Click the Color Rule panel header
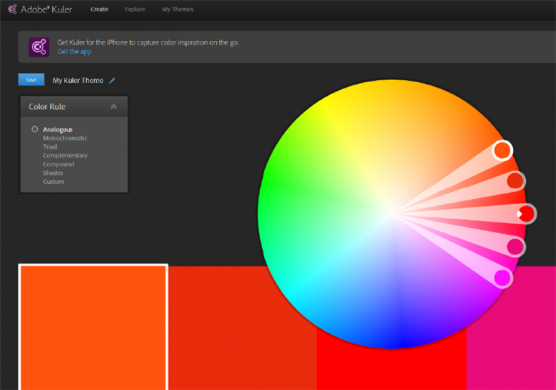 tap(74, 106)
